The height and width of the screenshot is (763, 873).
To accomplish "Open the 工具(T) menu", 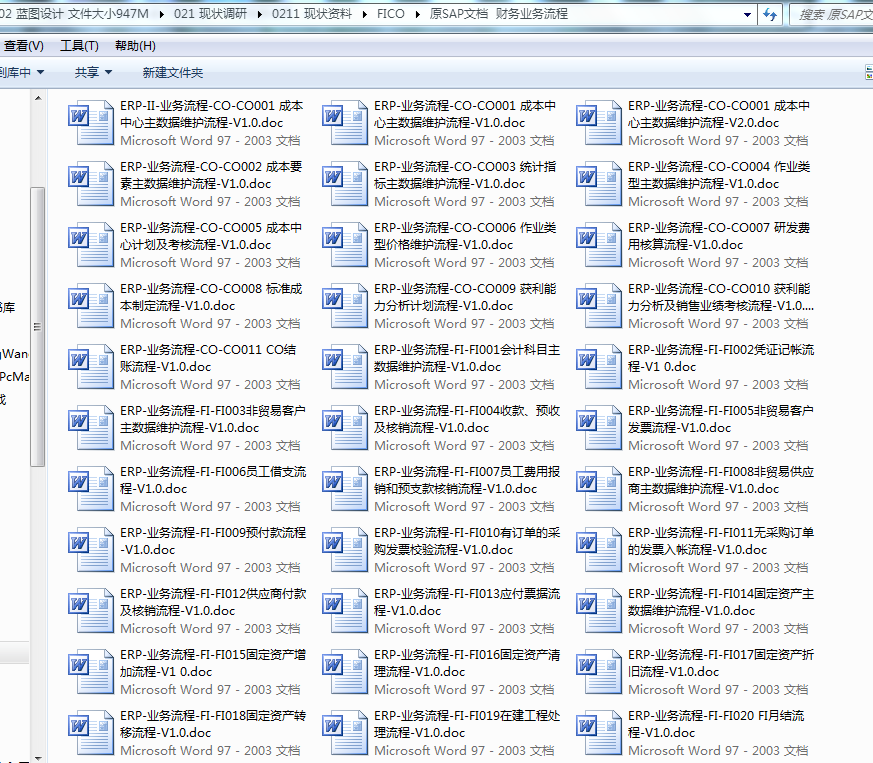I will pyautogui.click(x=79, y=46).
